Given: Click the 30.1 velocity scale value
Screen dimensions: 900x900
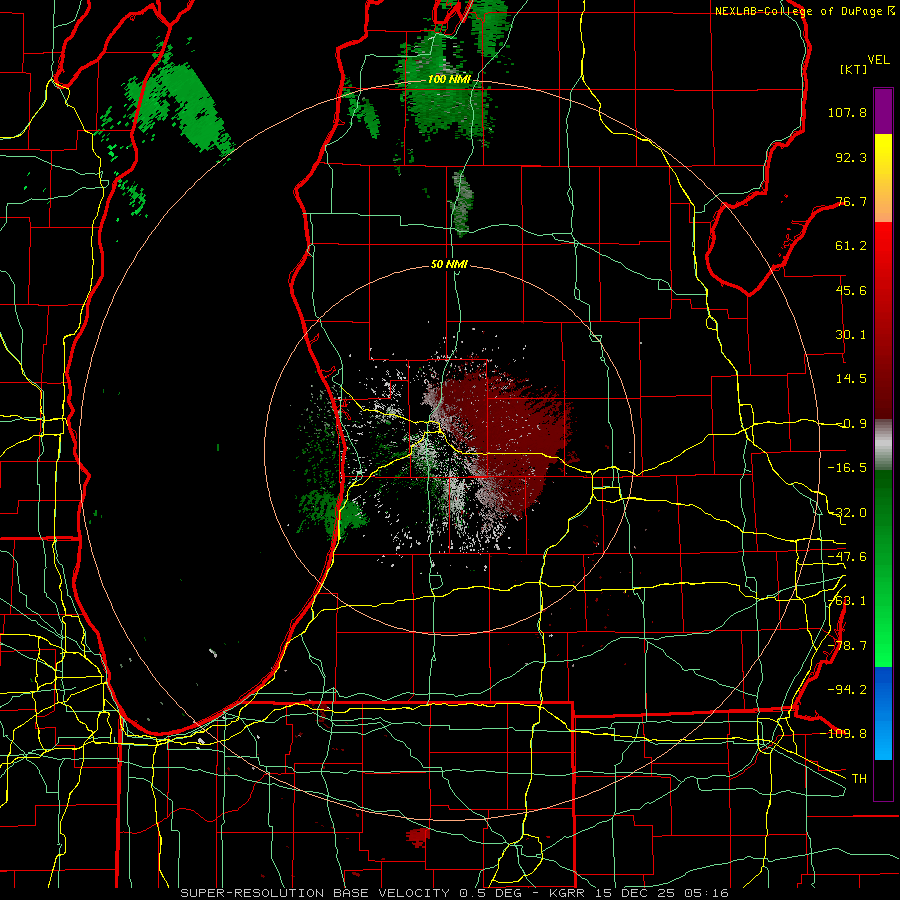Looking at the screenshot, I should click(x=851, y=335).
